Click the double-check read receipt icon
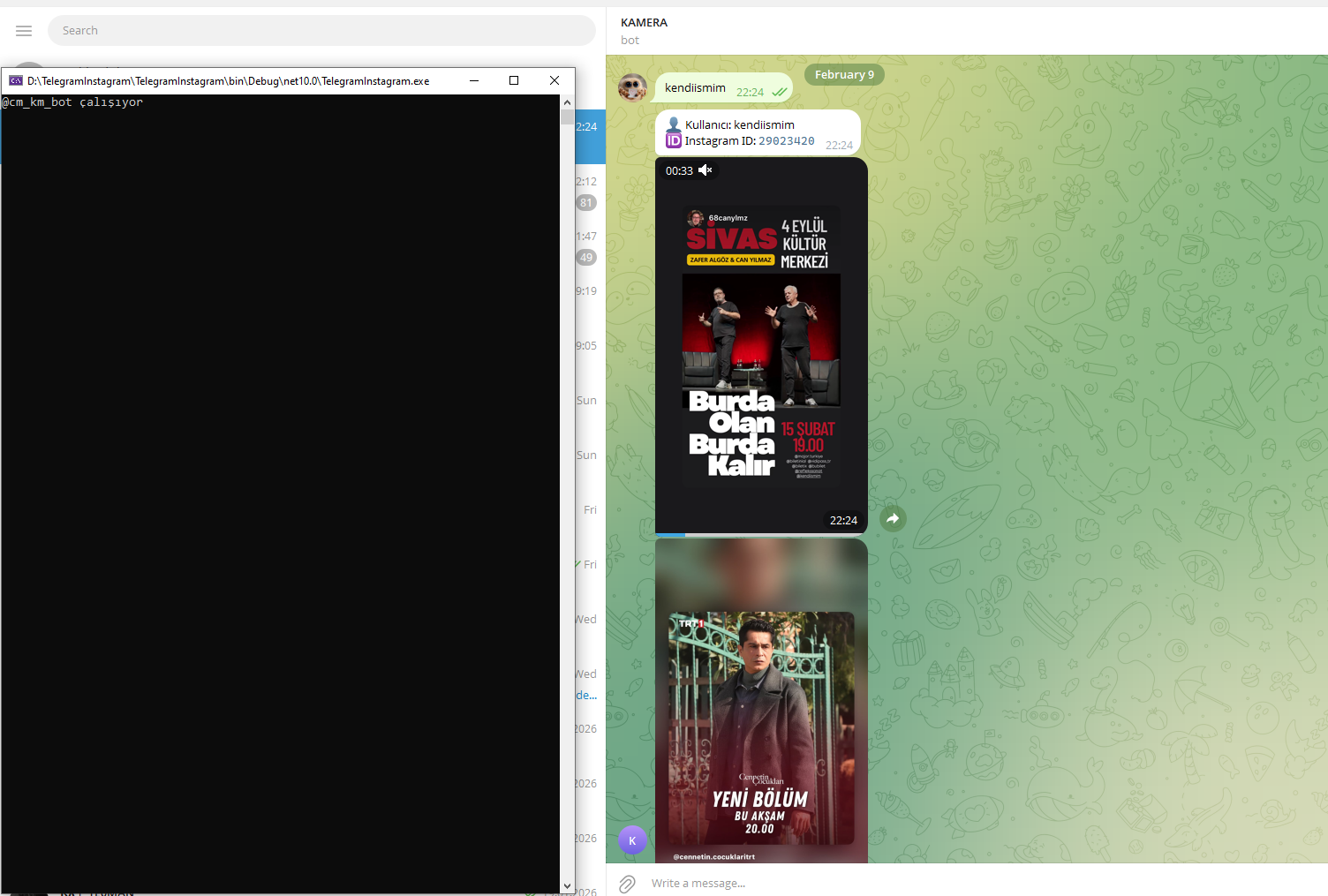 point(780,92)
